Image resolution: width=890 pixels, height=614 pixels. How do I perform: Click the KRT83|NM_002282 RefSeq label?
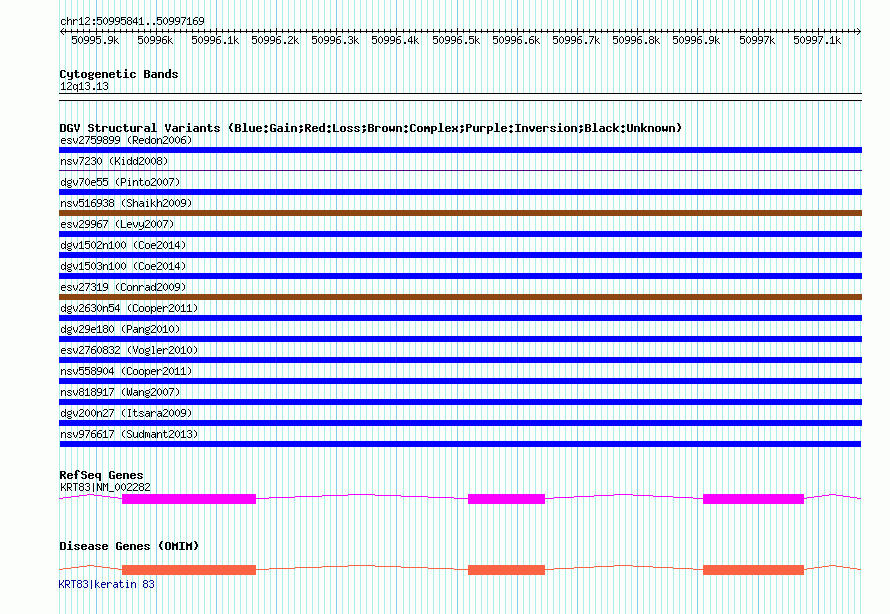click(105, 487)
